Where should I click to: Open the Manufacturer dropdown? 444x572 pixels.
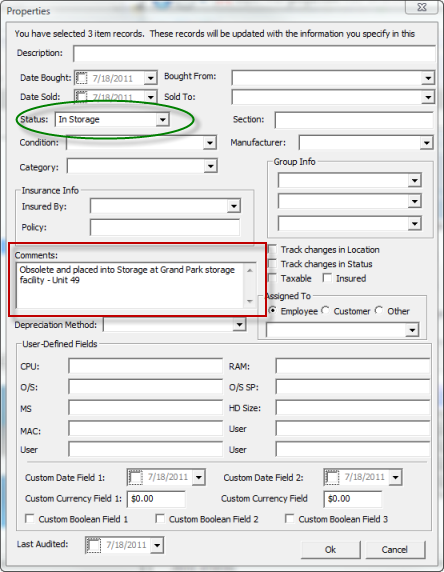426,143
